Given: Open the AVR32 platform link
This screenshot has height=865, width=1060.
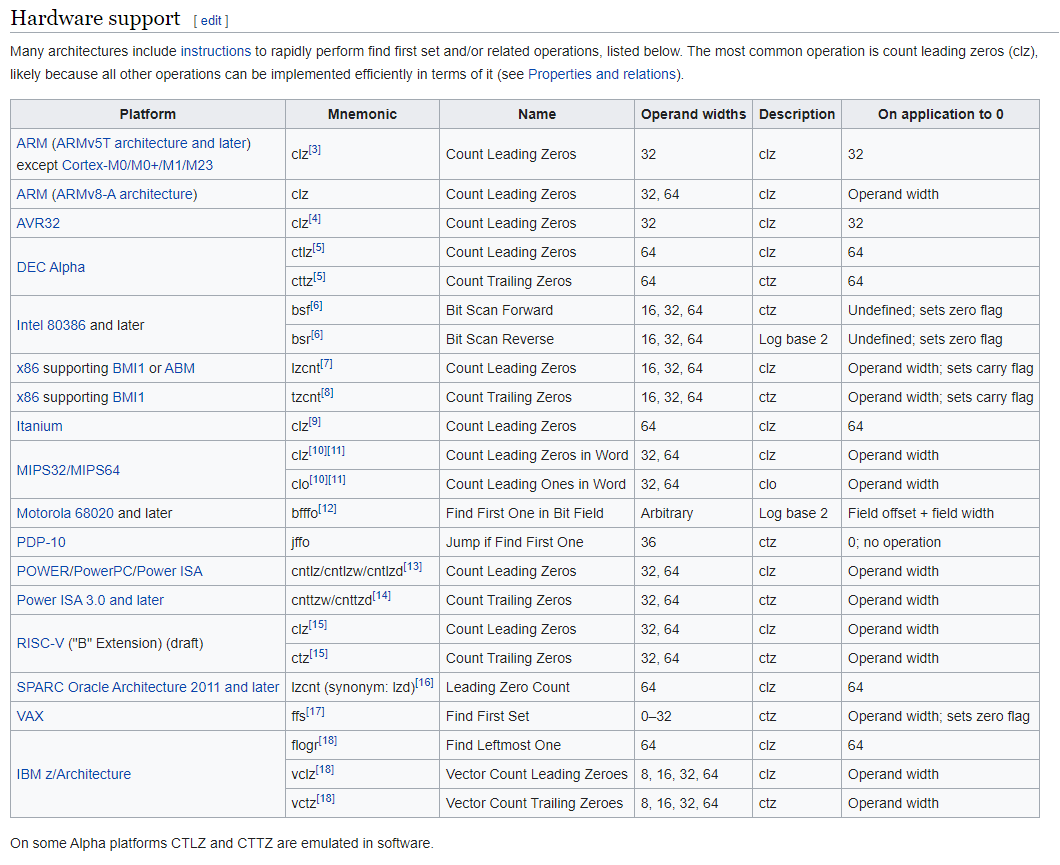Looking at the screenshot, I should click(x=38, y=224).
